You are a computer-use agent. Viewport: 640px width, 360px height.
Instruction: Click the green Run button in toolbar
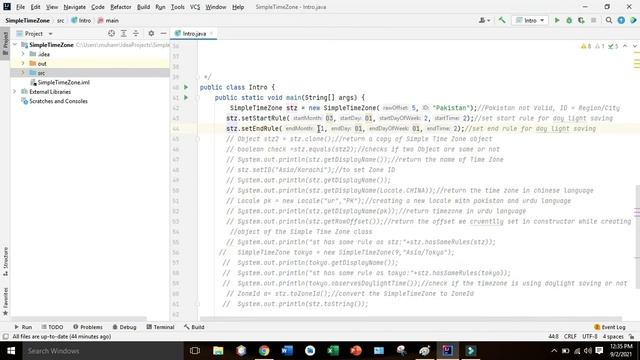tap(557, 20)
